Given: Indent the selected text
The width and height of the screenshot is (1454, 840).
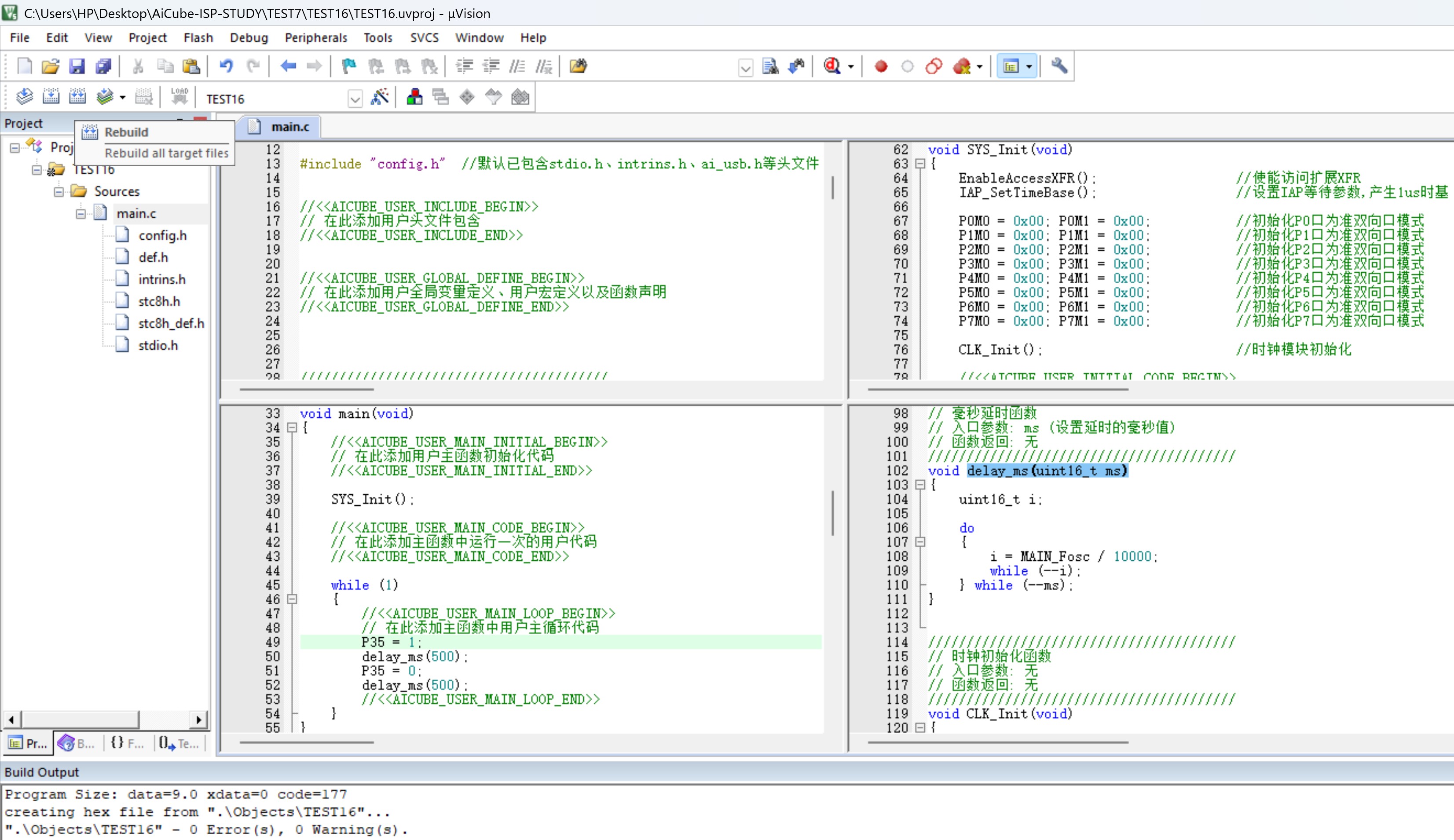Looking at the screenshot, I should [465, 66].
